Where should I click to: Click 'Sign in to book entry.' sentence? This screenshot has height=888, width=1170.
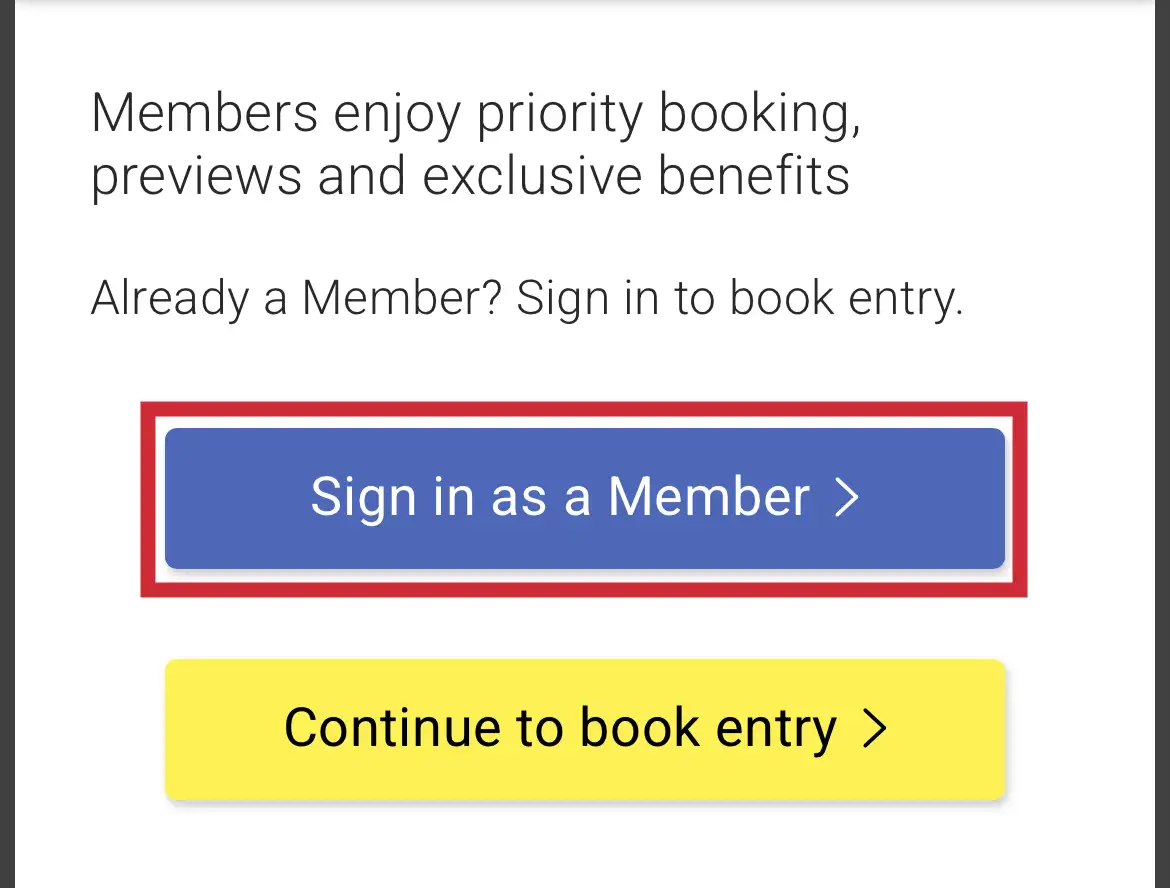[x=740, y=298]
